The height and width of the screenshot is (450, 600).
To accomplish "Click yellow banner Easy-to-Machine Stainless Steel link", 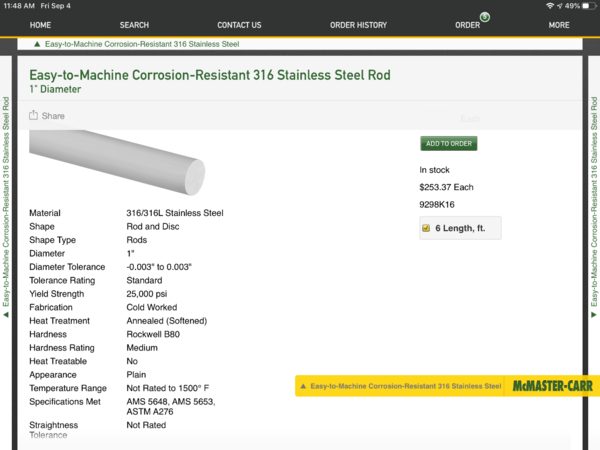I will pos(406,386).
